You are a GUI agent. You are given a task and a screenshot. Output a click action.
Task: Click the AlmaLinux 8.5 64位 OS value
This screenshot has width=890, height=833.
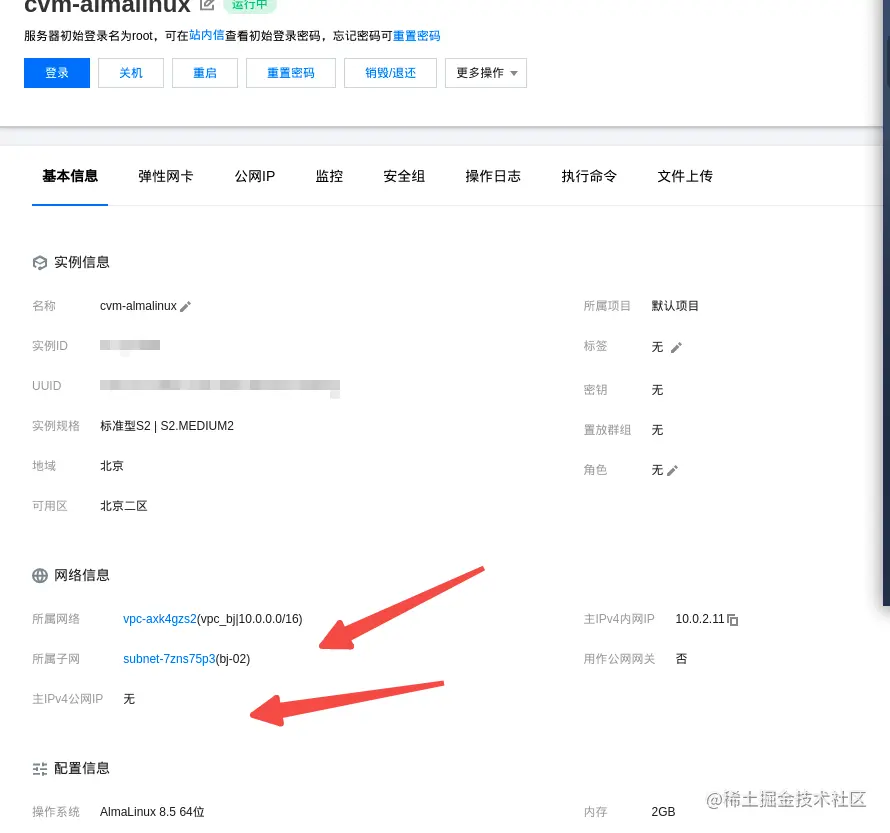tap(152, 811)
